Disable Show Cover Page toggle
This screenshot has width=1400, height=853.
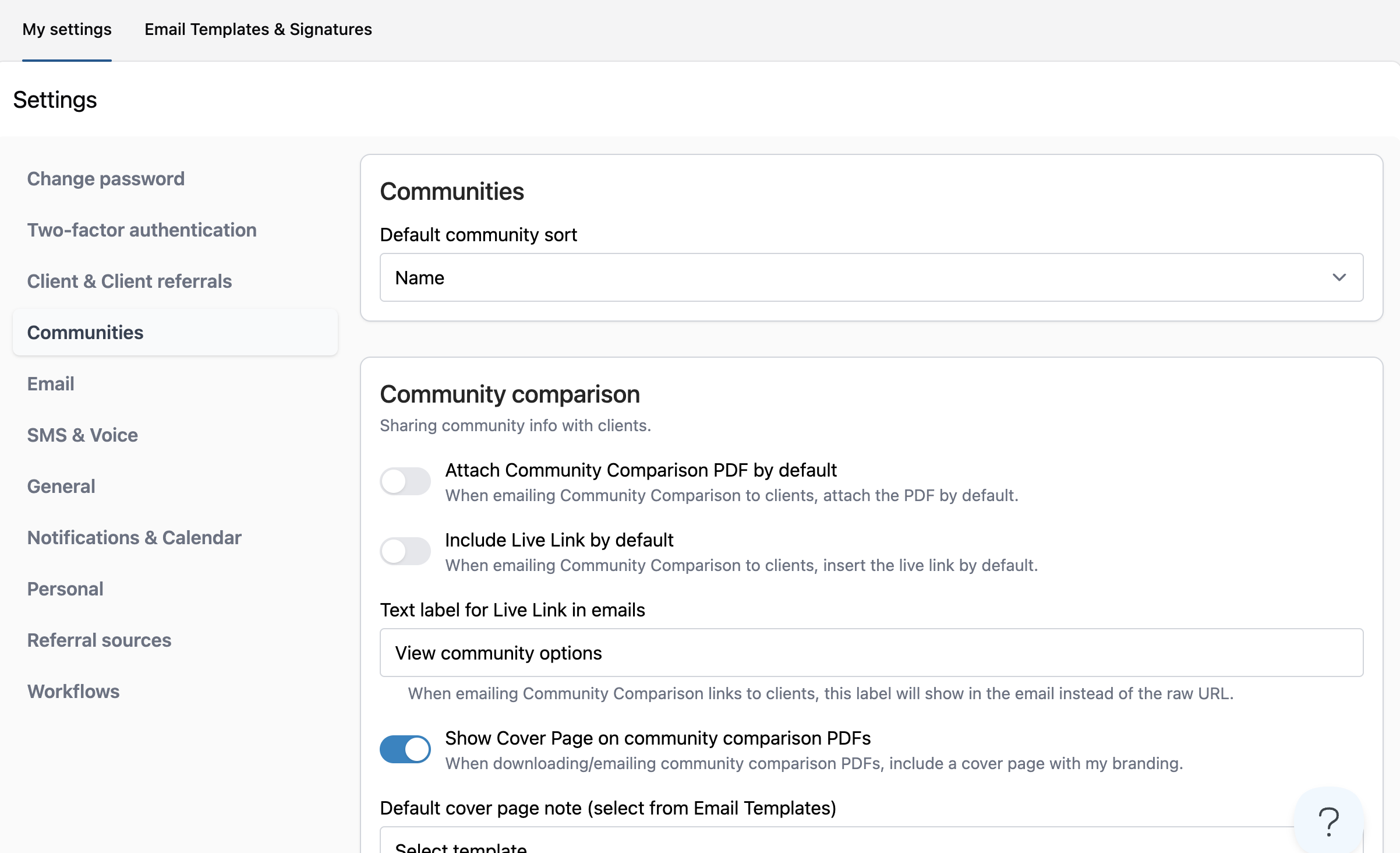point(405,749)
